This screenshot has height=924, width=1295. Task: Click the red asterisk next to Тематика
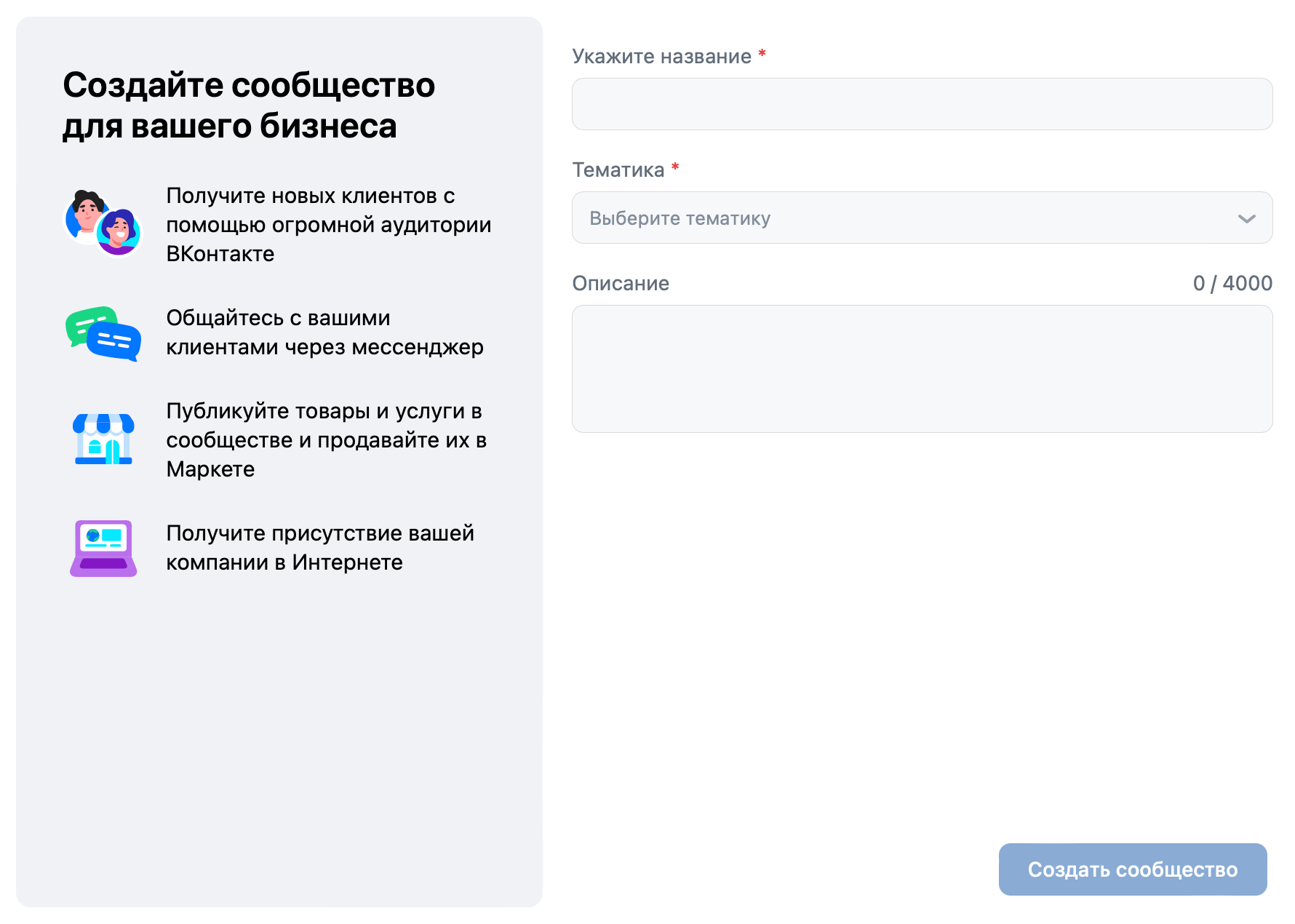click(x=675, y=167)
